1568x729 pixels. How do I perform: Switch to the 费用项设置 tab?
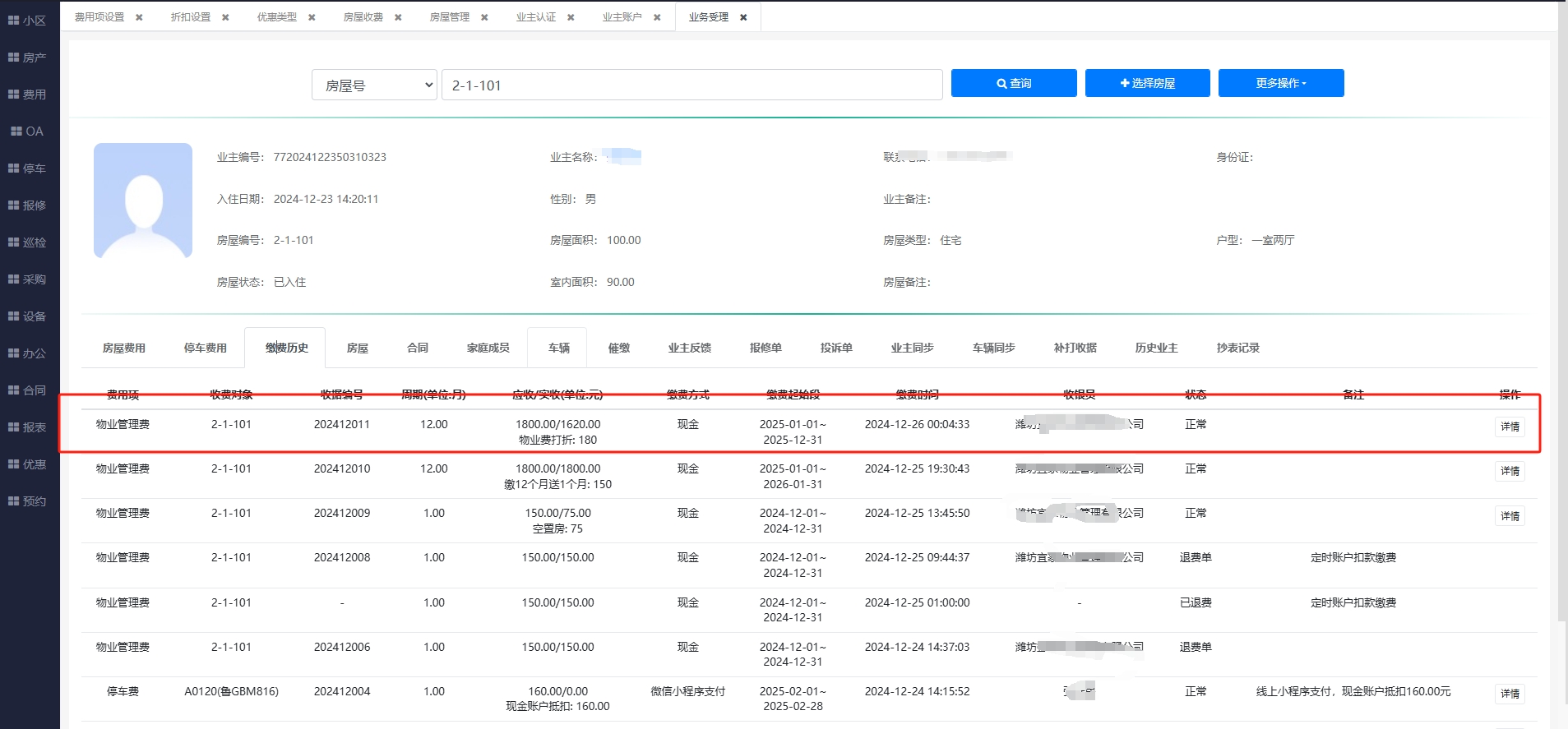tap(99, 17)
